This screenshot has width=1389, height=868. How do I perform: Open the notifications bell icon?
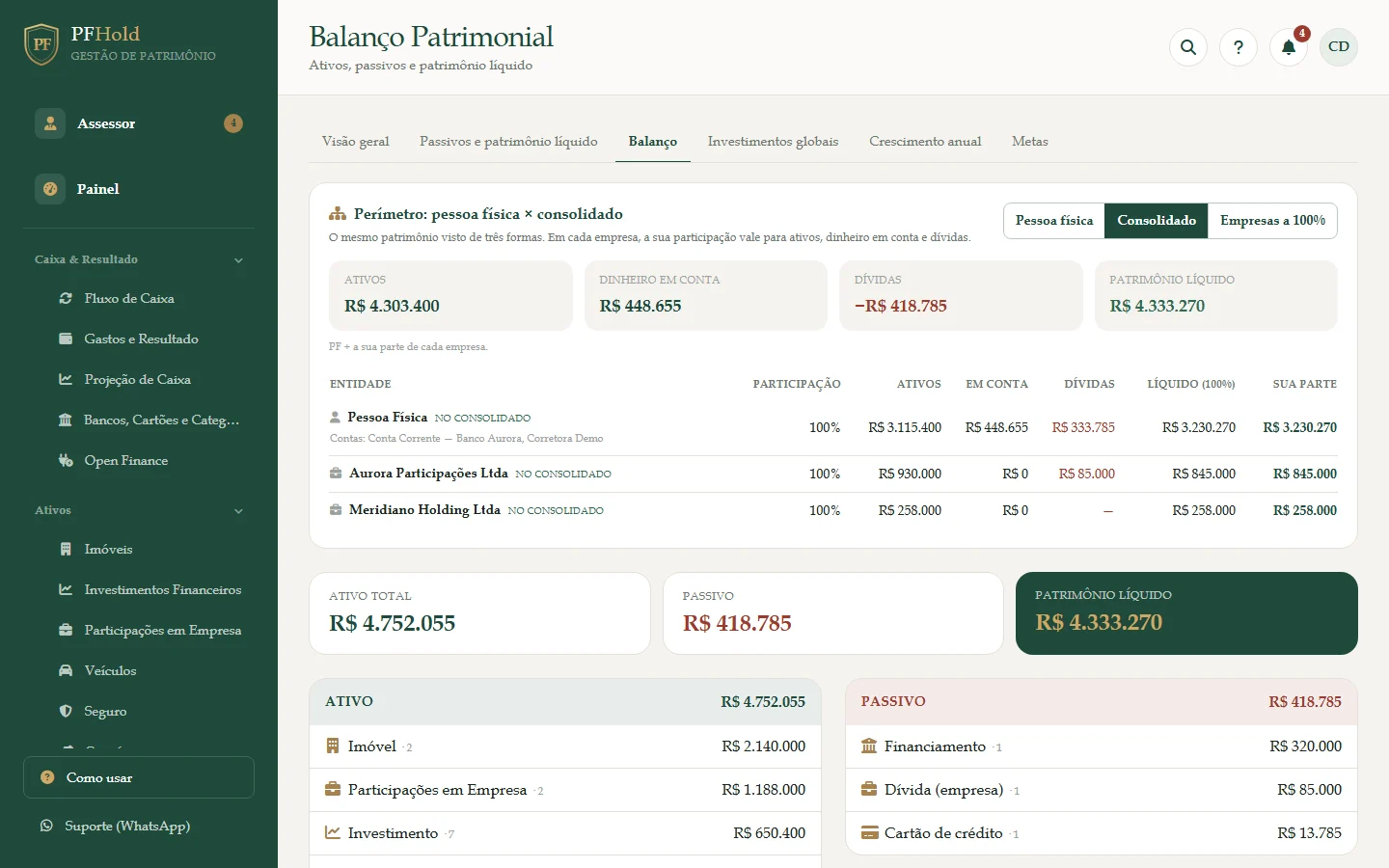pos(1289,46)
